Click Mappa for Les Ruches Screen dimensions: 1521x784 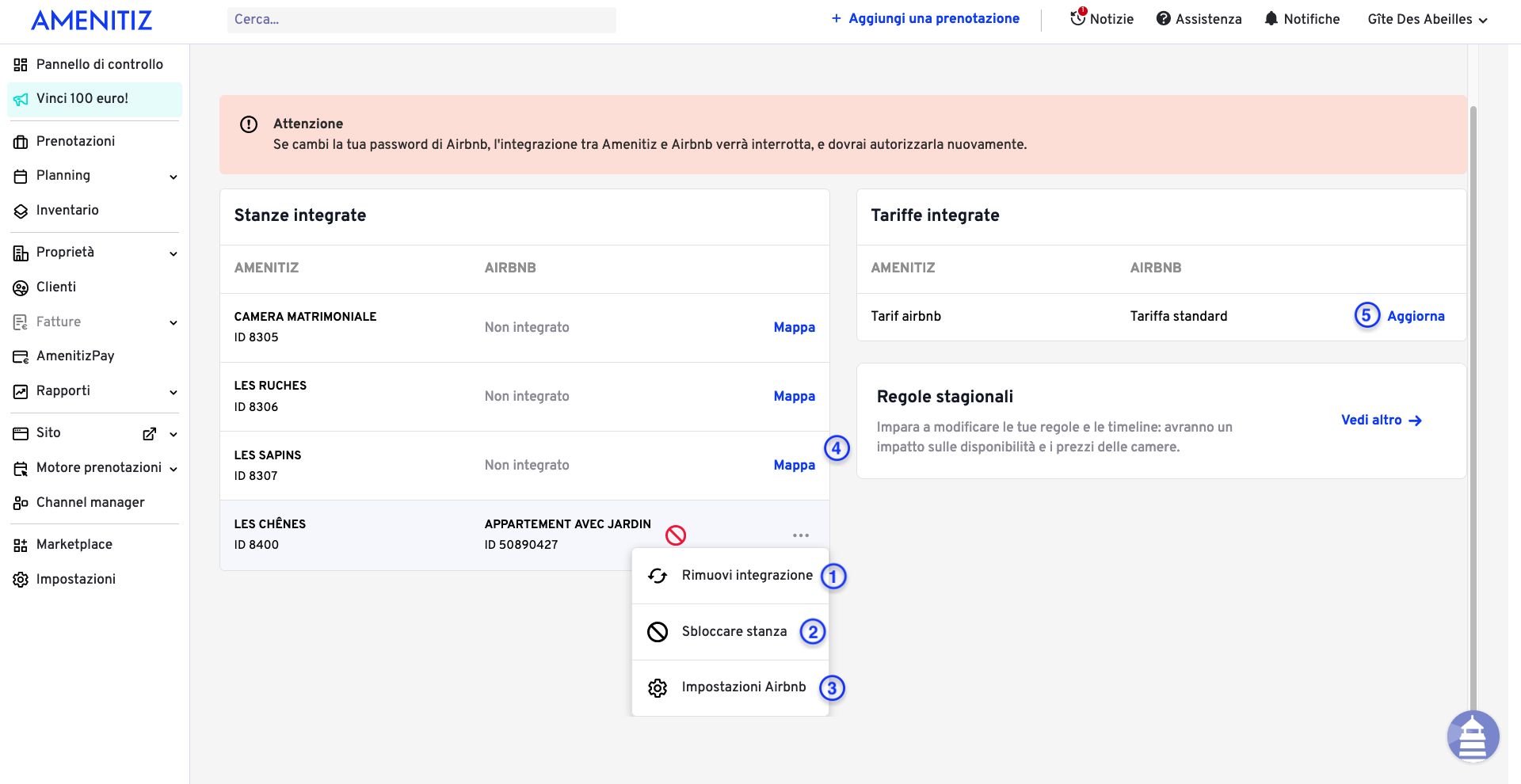pos(794,396)
